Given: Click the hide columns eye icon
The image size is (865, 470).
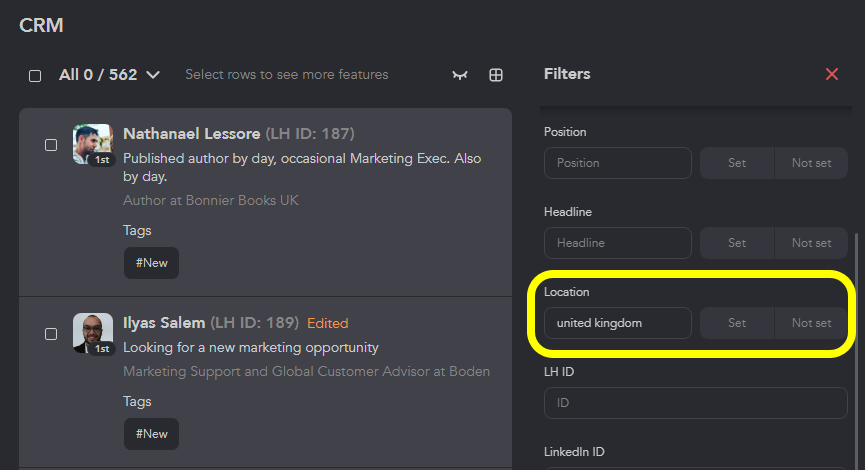Looking at the screenshot, I should coord(460,75).
